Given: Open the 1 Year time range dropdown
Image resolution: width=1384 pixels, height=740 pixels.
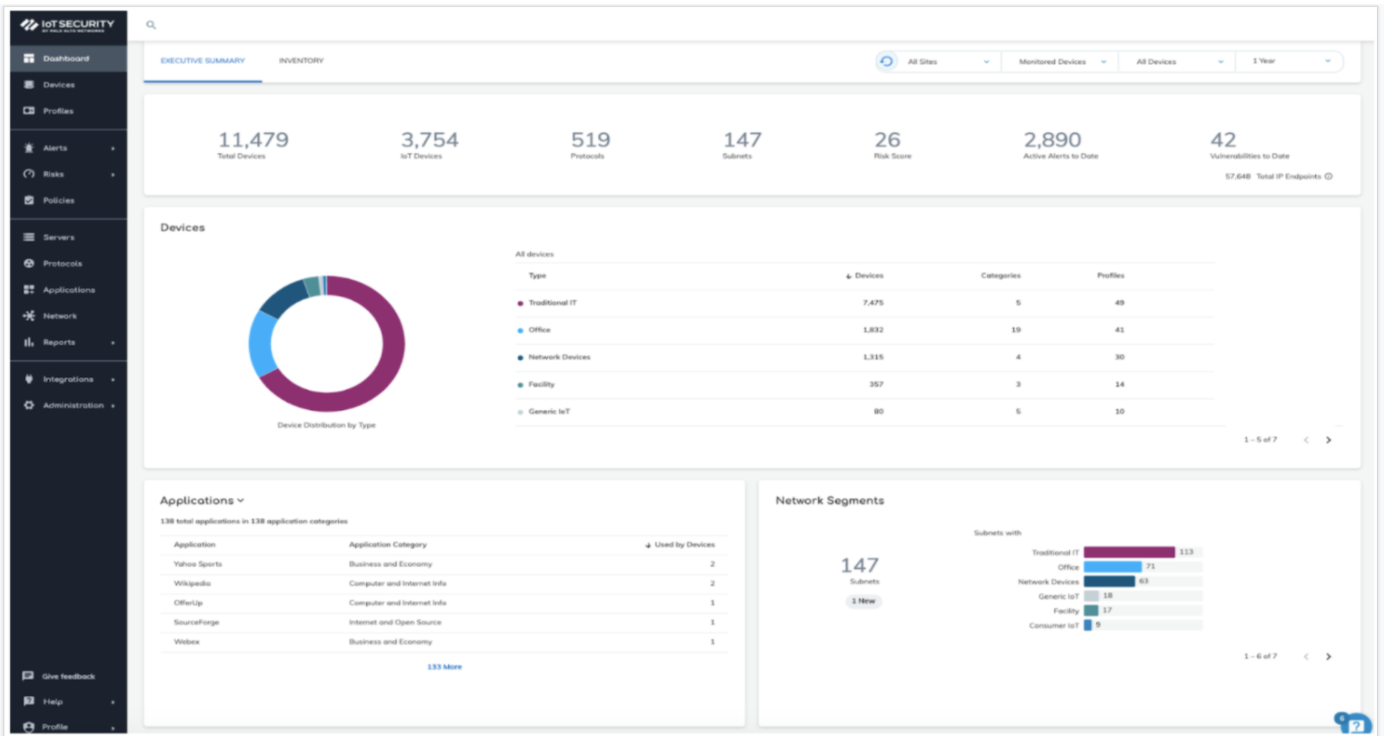Looking at the screenshot, I should [1290, 61].
